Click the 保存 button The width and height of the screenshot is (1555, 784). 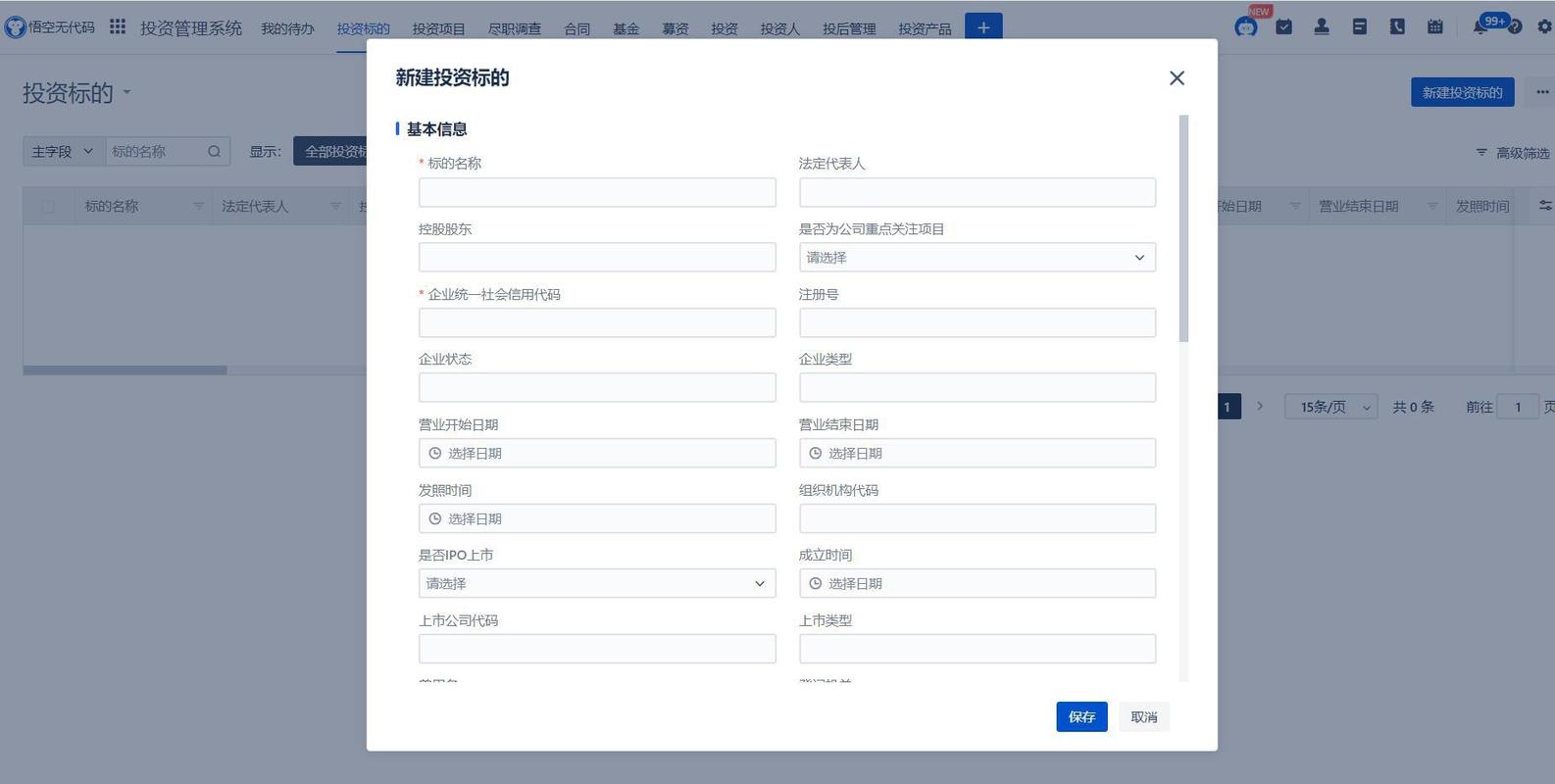click(1081, 717)
